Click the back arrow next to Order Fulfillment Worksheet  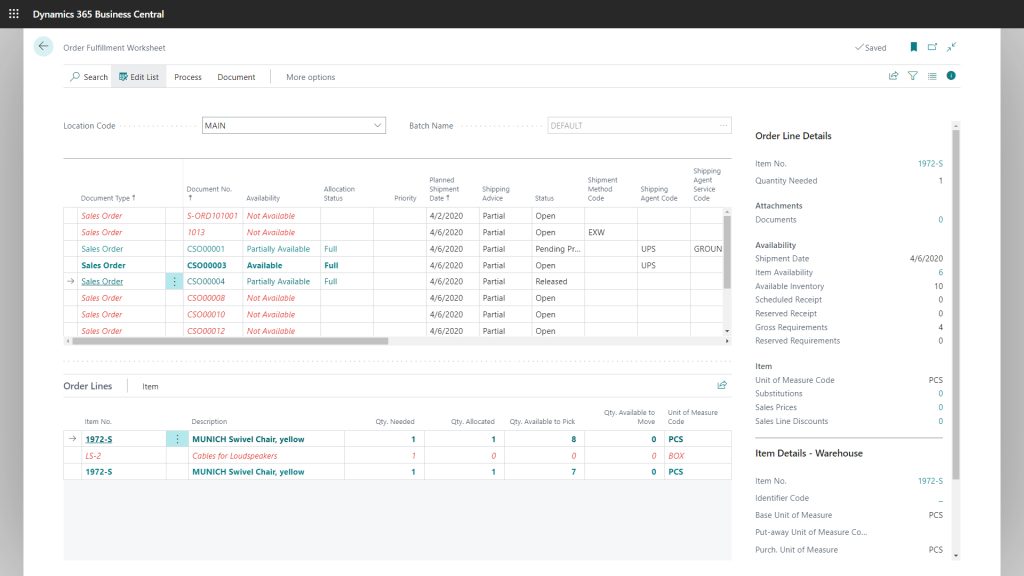pos(41,46)
